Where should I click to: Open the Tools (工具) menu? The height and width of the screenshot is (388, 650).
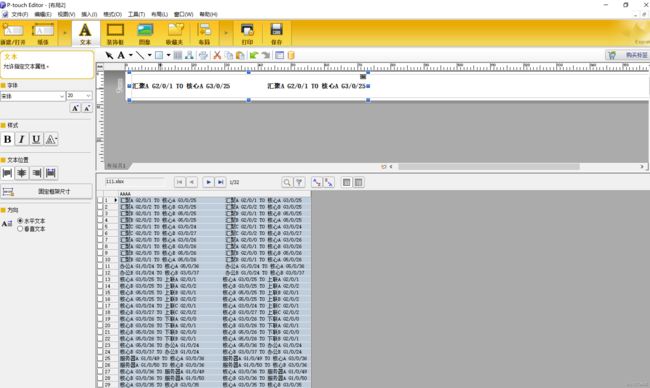point(136,15)
